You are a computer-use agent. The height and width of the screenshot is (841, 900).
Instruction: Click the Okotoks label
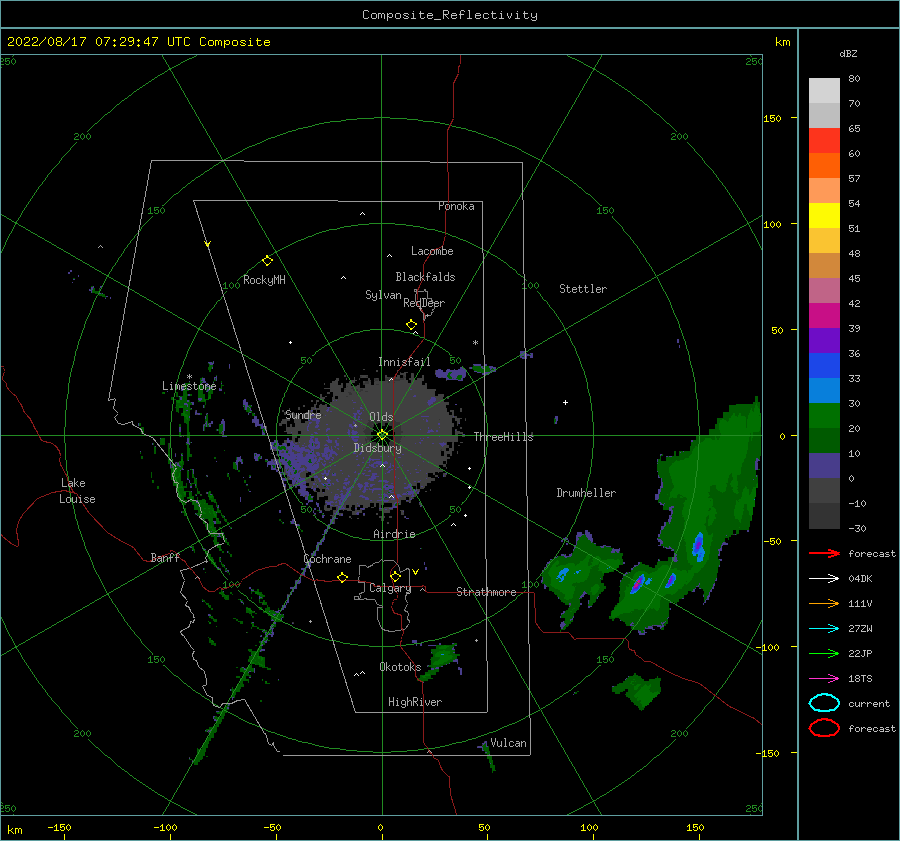pos(400,667)
